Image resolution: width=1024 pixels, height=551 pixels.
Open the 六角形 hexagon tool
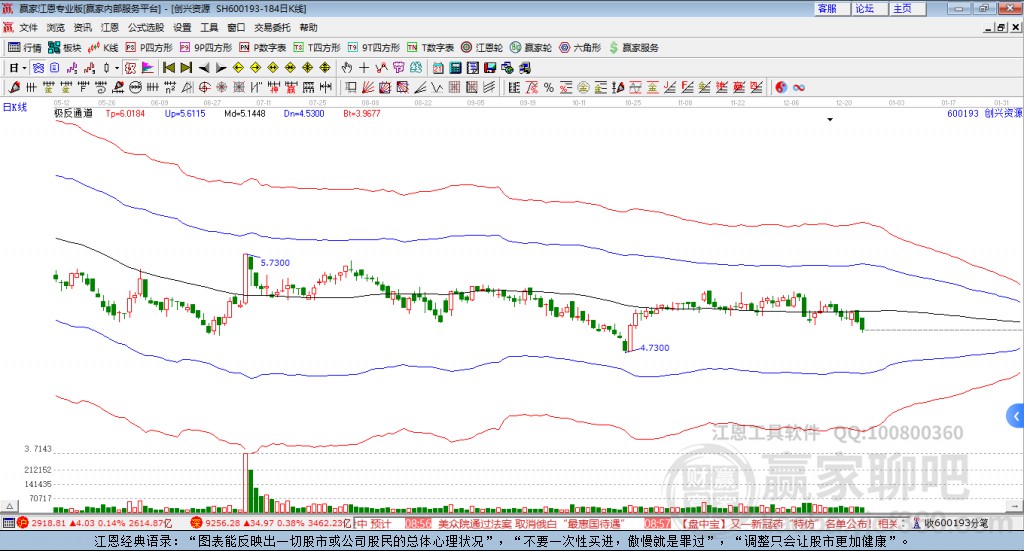click(579, 47)
